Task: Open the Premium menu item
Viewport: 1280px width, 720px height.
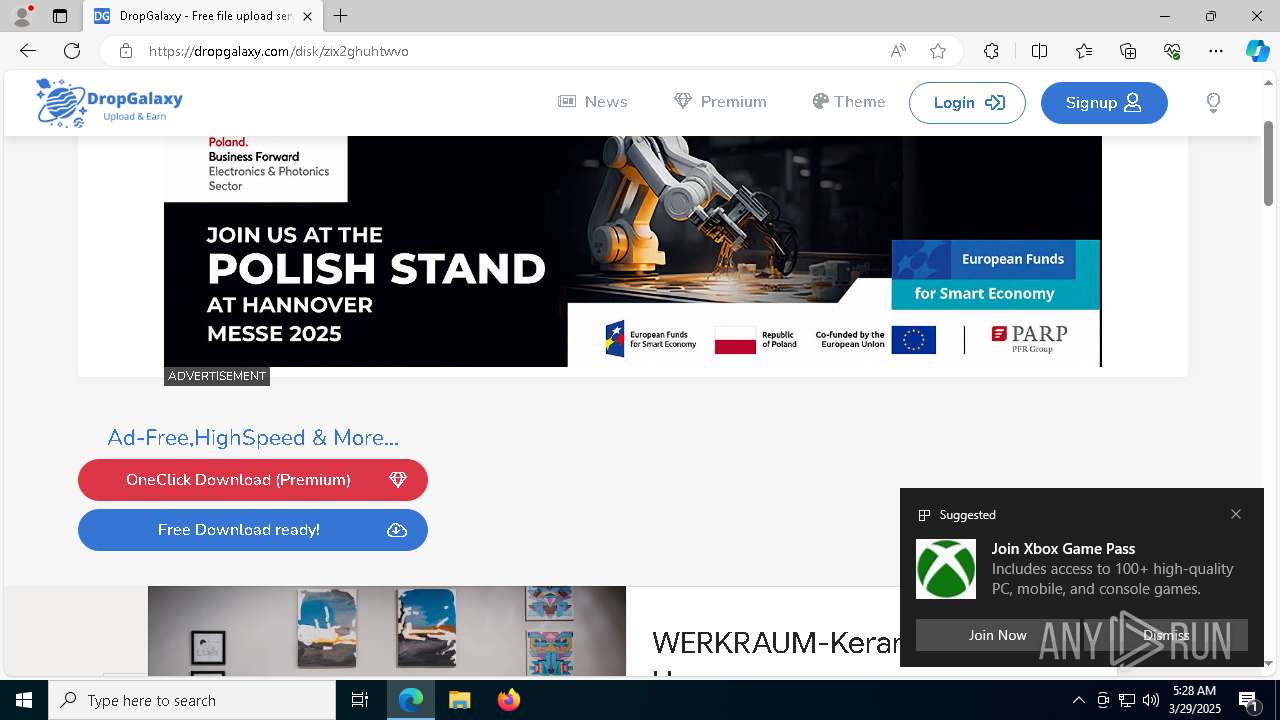Action: point(720,102)
